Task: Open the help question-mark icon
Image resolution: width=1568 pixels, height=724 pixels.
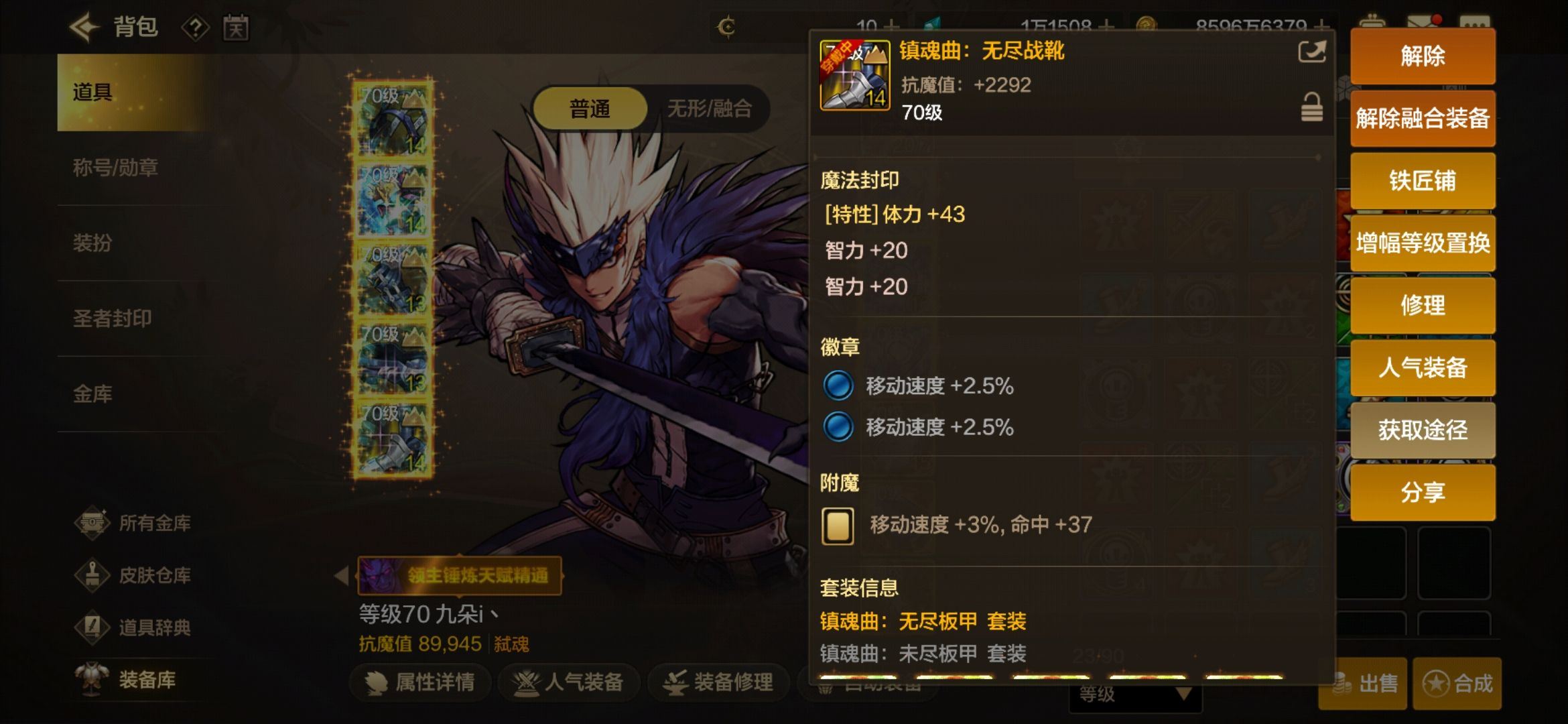Action: pyautogui.click(x=195, y=28)
